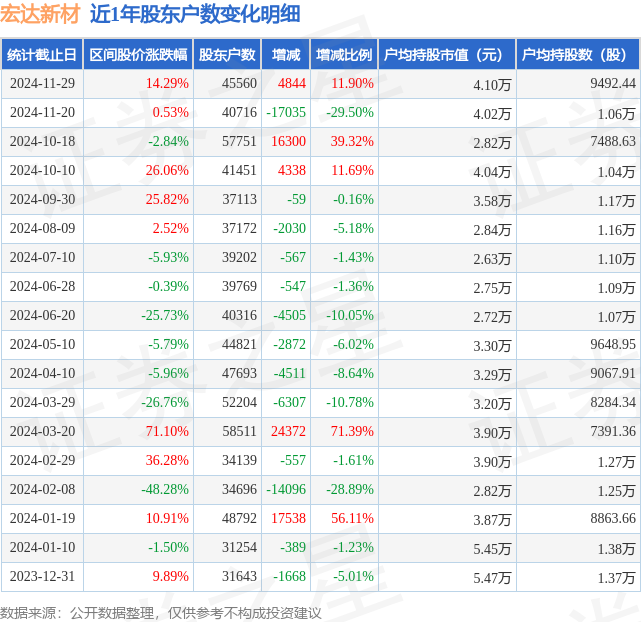Click the price change value -2.84%
The width and height of the screenshot is (641, 622).
pyautogui.click(x=168, y=141)
